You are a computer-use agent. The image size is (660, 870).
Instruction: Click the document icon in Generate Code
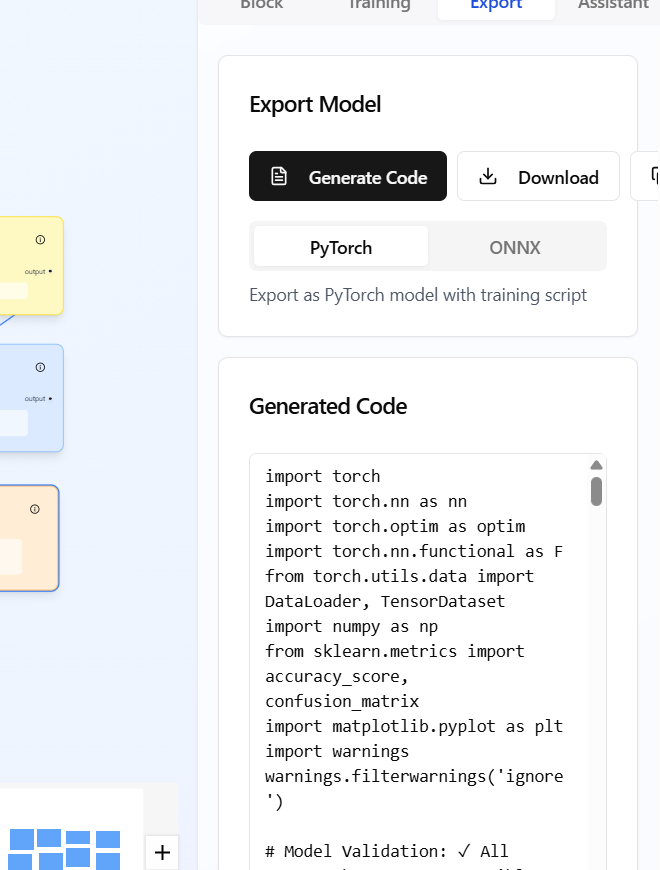(x=280, y=177)
